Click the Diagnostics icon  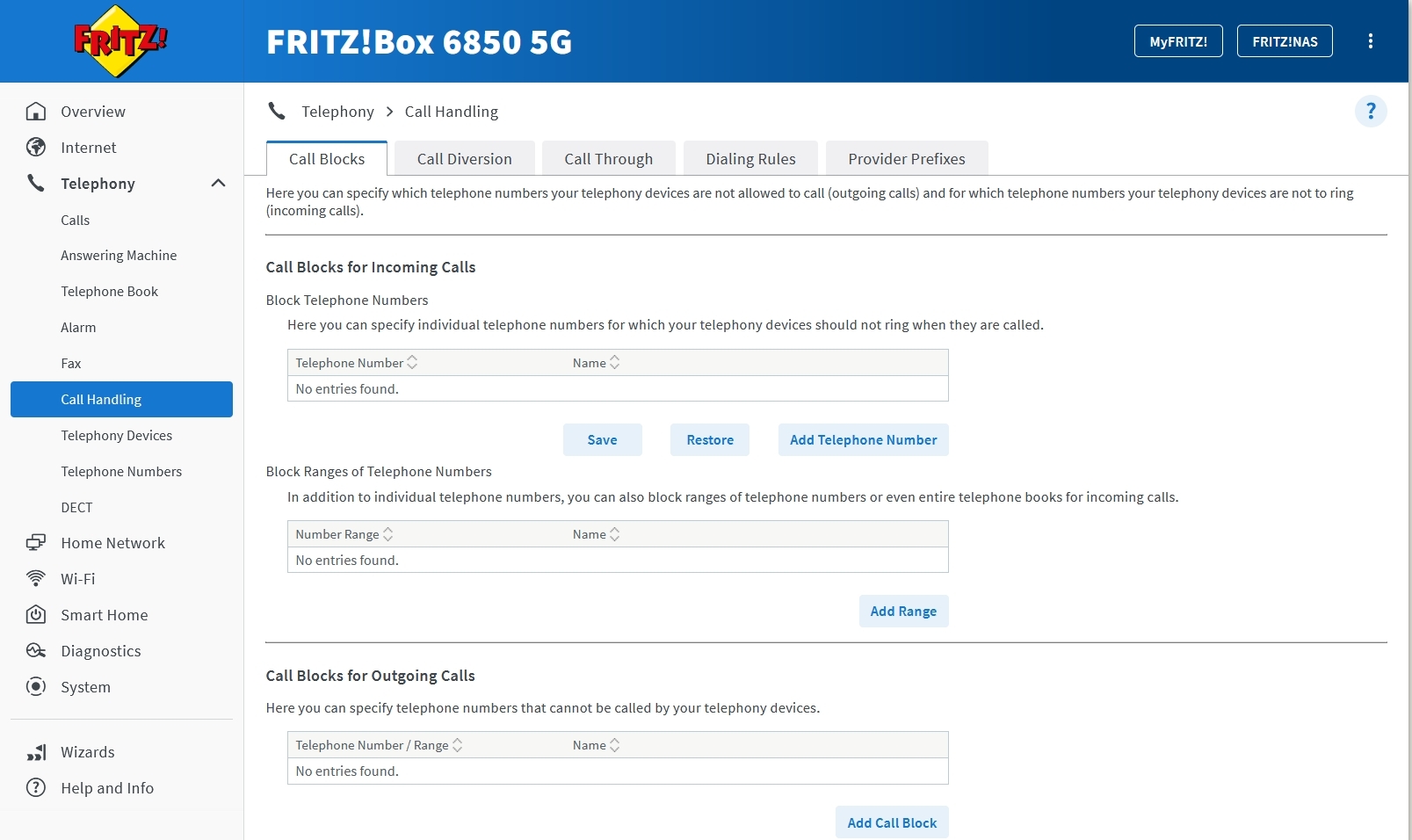[36, 651]
